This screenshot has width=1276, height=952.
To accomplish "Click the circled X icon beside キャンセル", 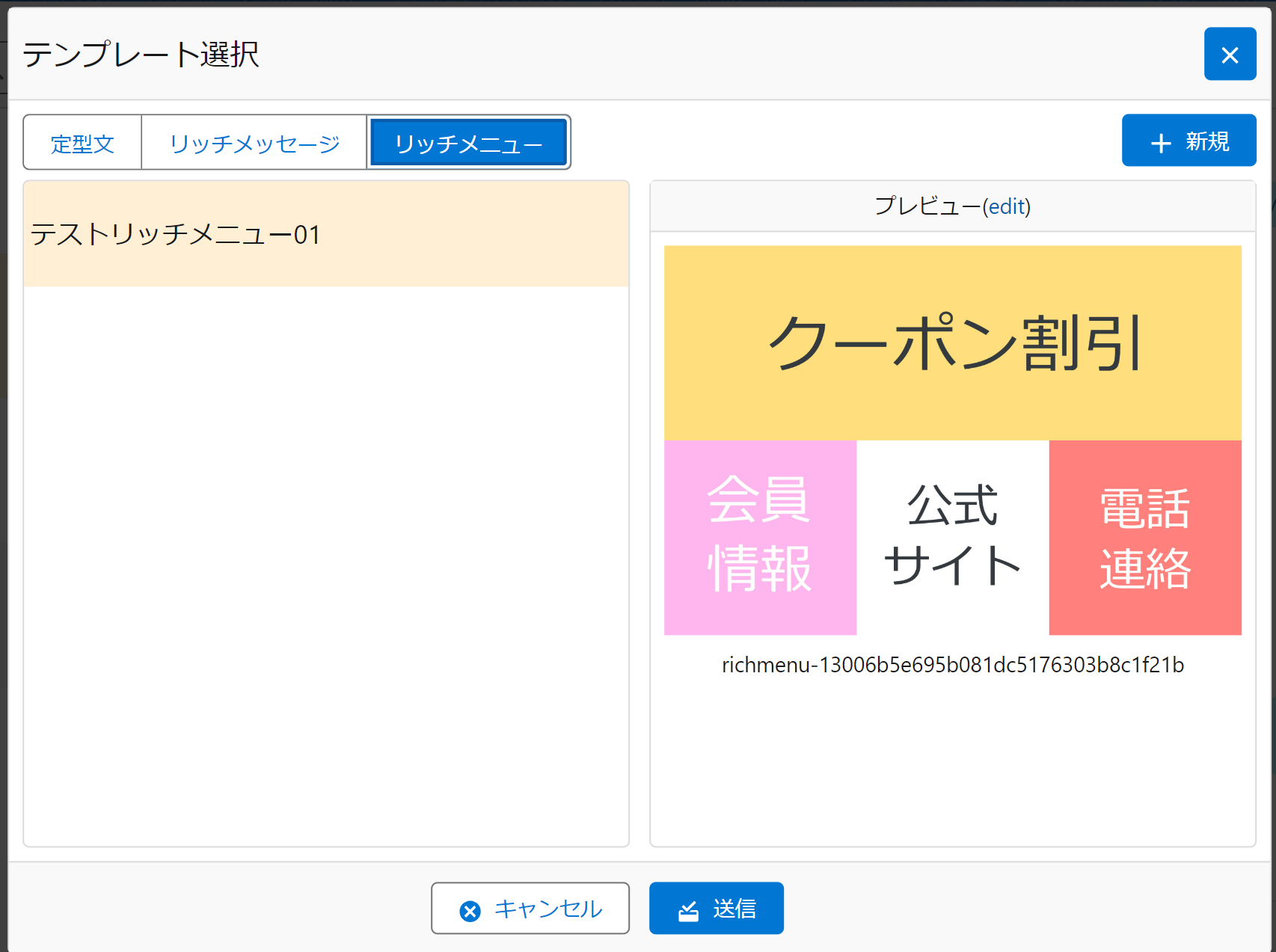I will pos(470,910).
